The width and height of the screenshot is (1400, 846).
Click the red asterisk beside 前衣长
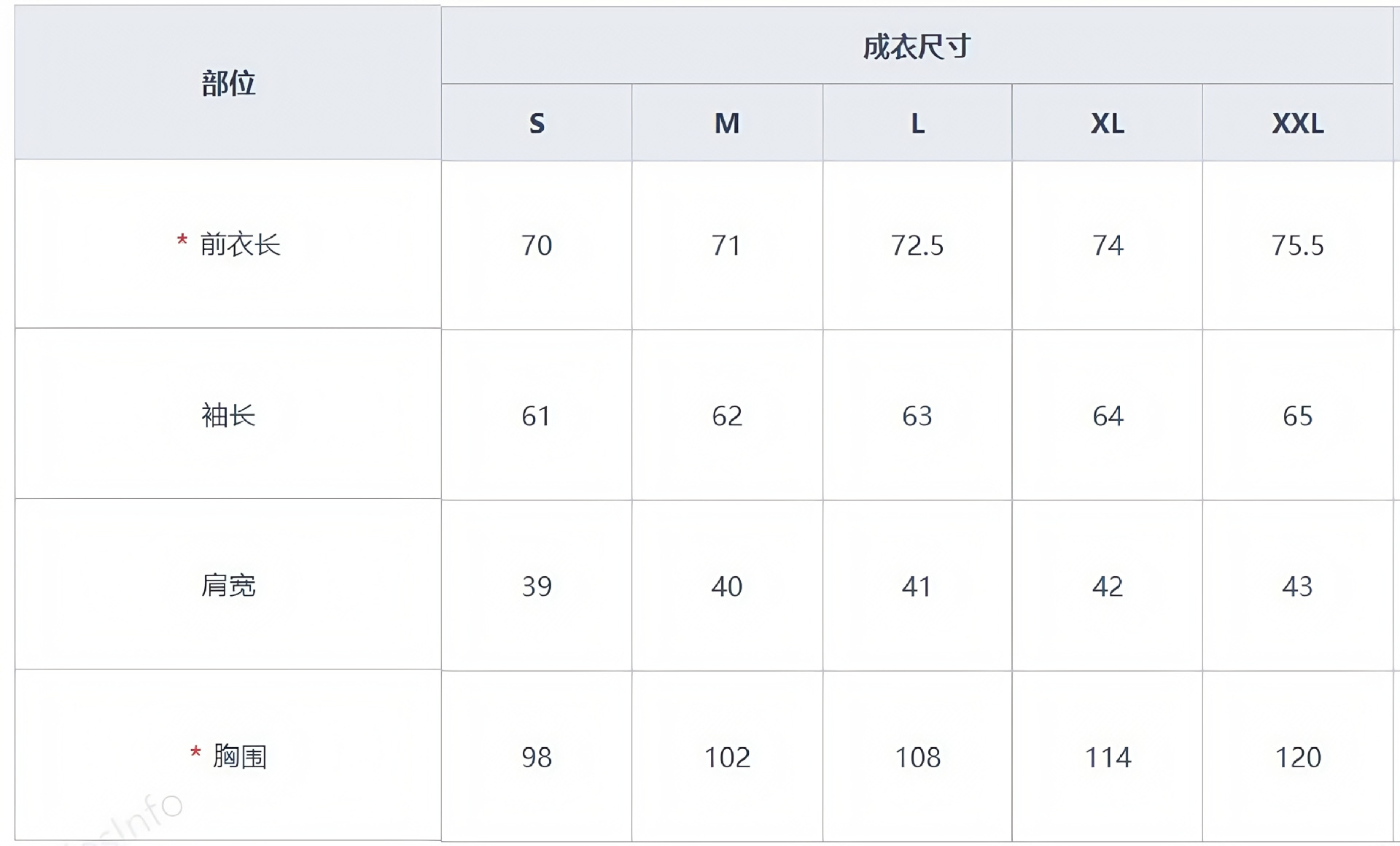click(x=182, y=241)
